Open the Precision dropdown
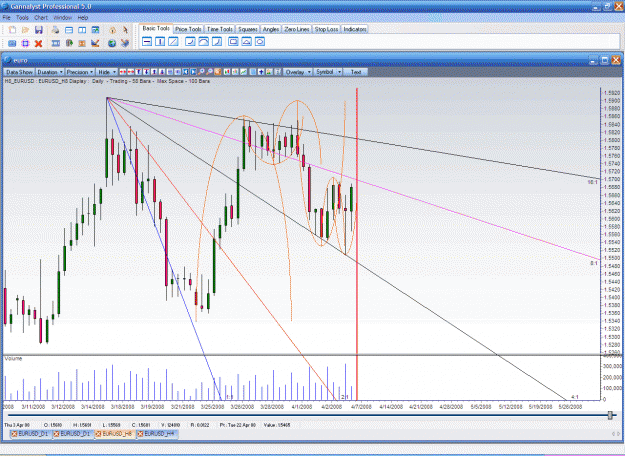 click(80, 72)
